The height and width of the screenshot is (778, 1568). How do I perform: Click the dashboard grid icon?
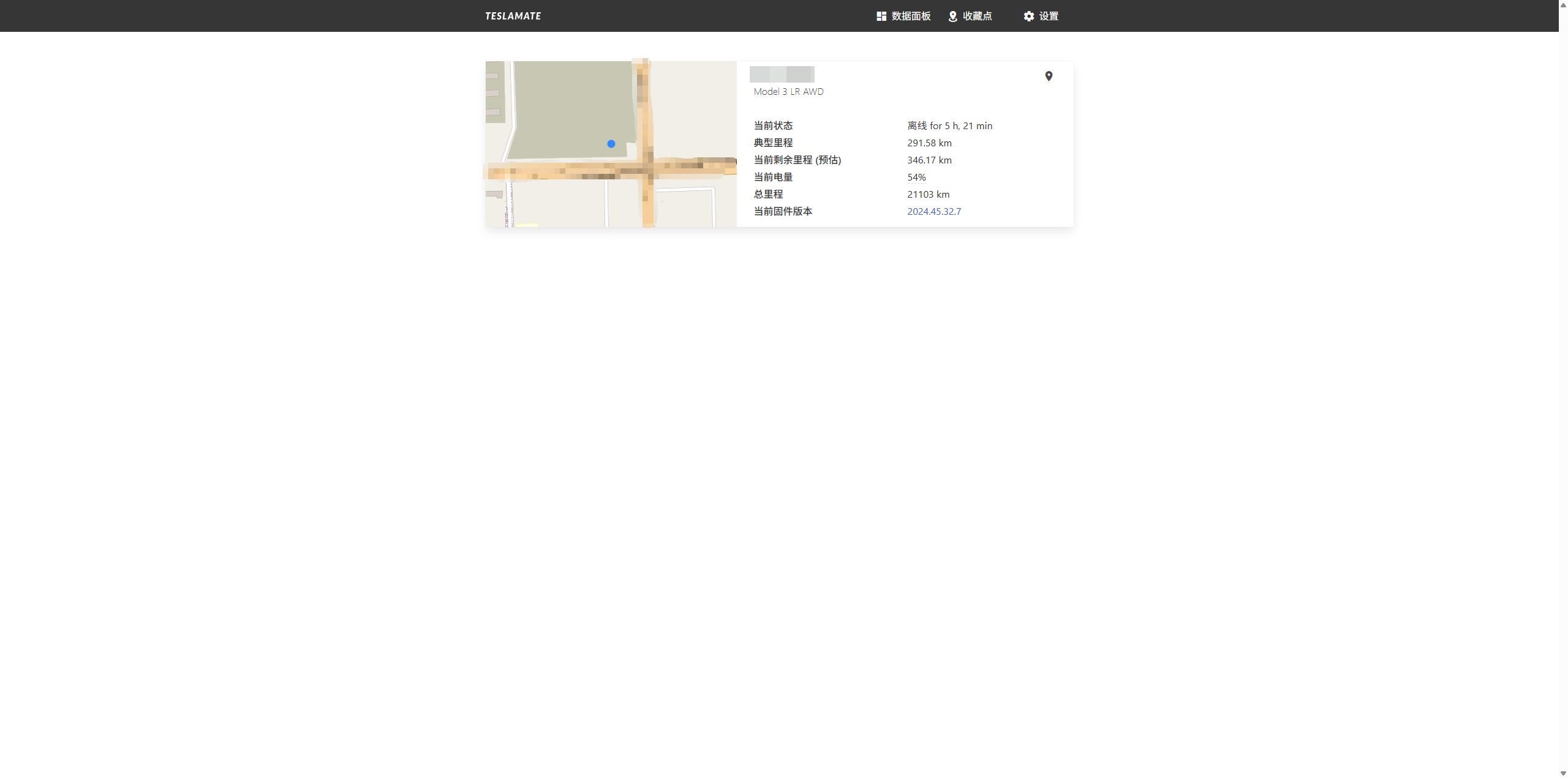point(881,16)
